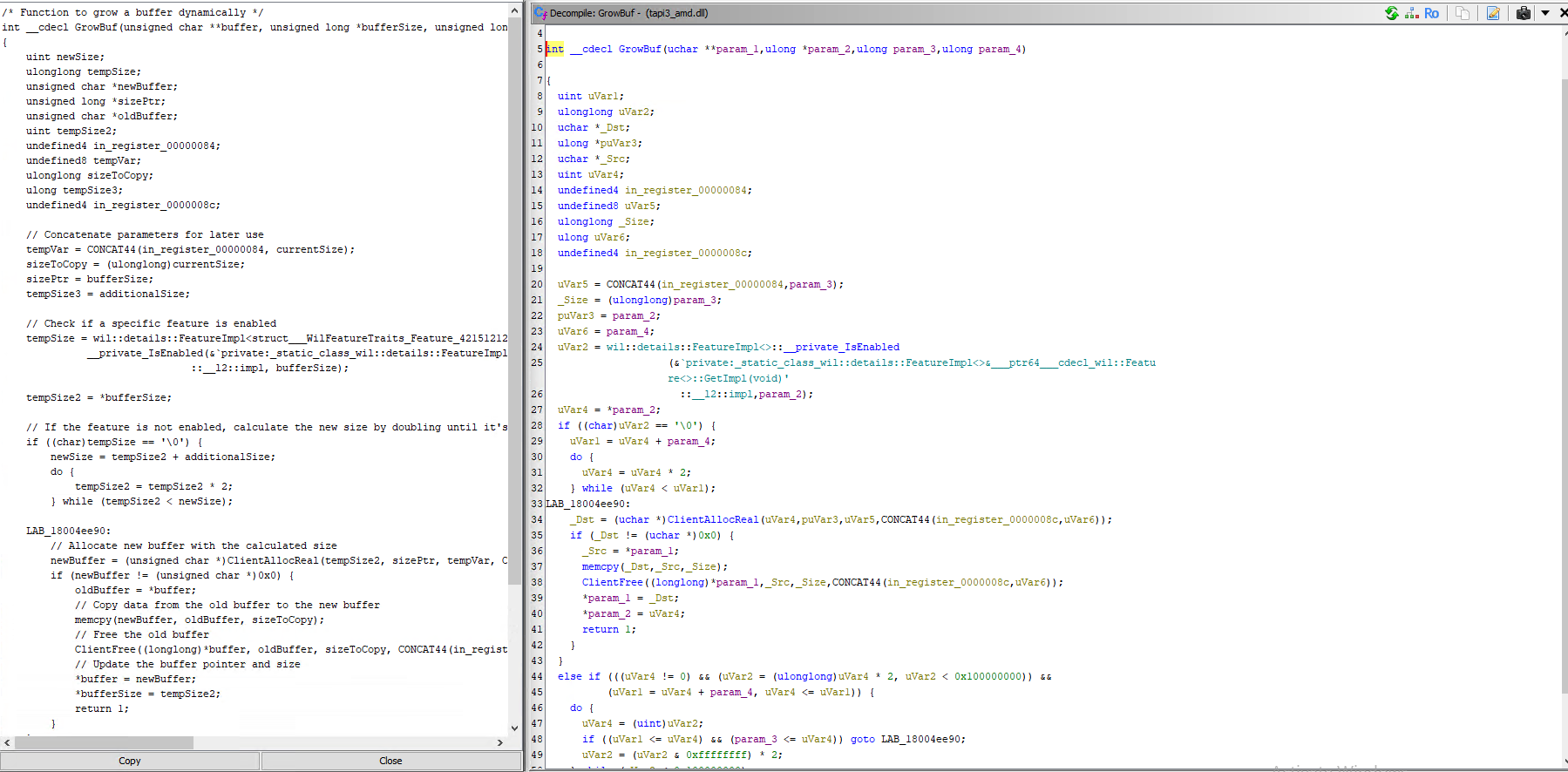Click the blue 'Ro' toolbar icon
1568x772 pixels.
point(1431,13)
